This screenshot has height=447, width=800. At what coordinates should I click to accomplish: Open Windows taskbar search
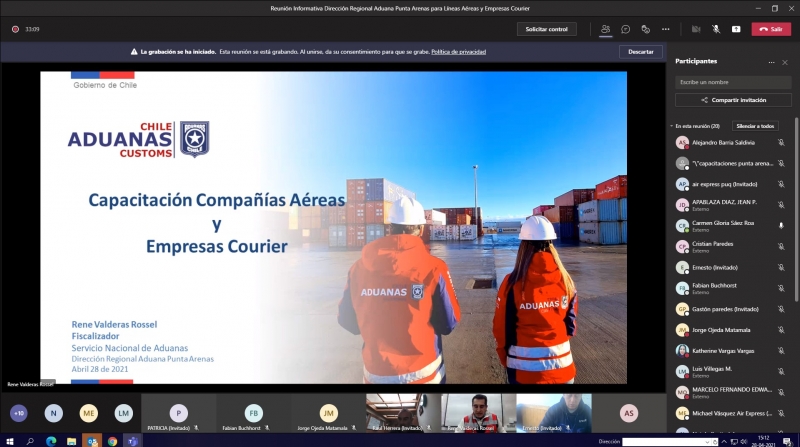[30, 441]
